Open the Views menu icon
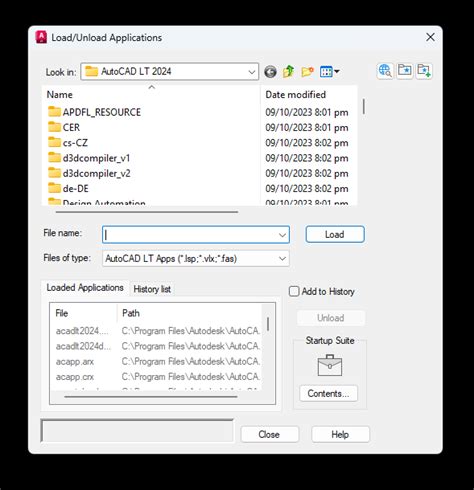This screenshot has height=490, width=474. [x=329, y=71]
